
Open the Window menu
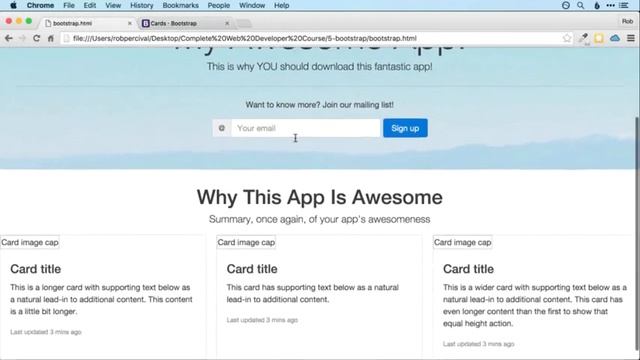coord(252,5)
